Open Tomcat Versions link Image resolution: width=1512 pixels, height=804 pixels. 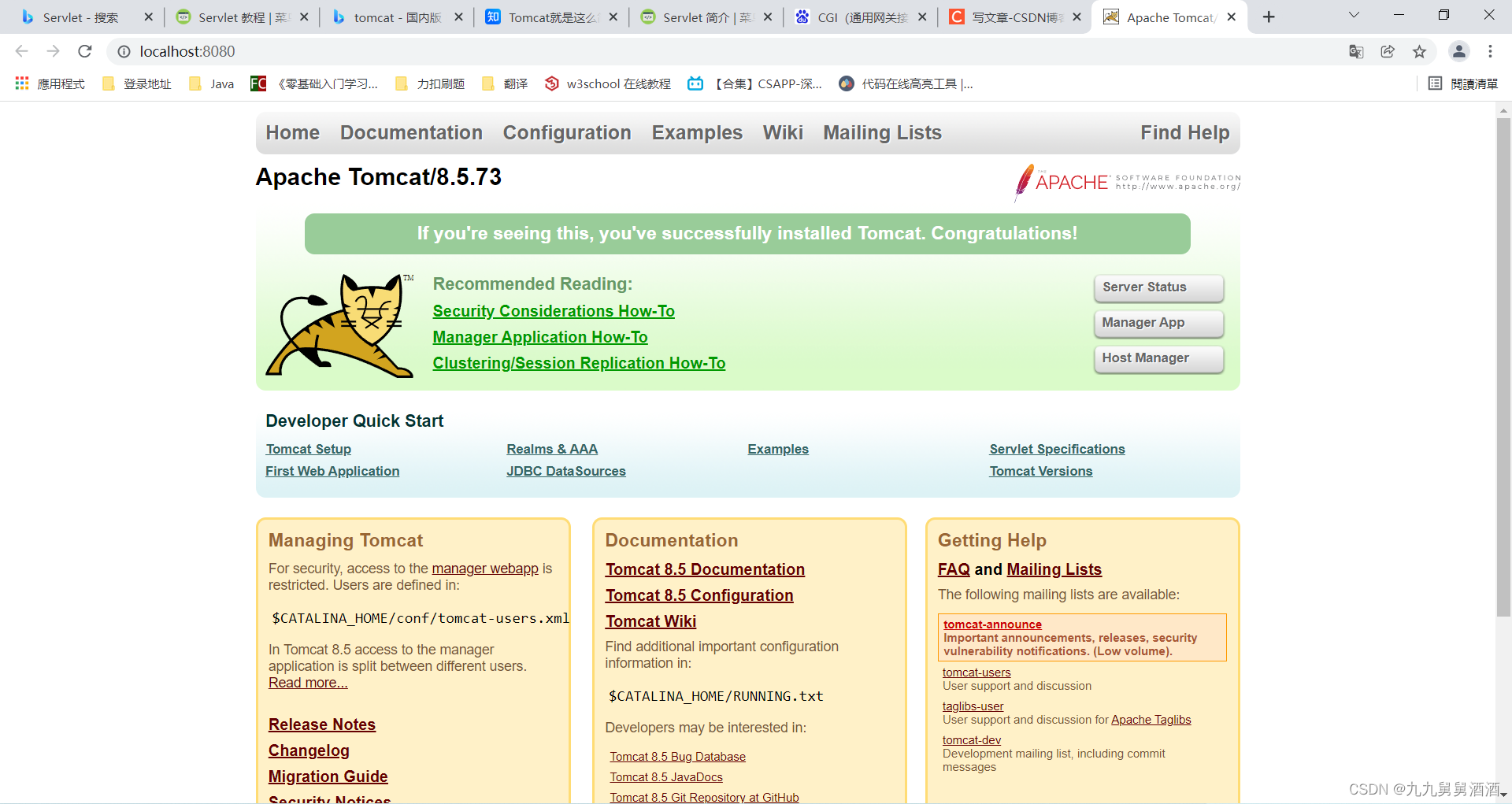click(x=1040, y=471)
